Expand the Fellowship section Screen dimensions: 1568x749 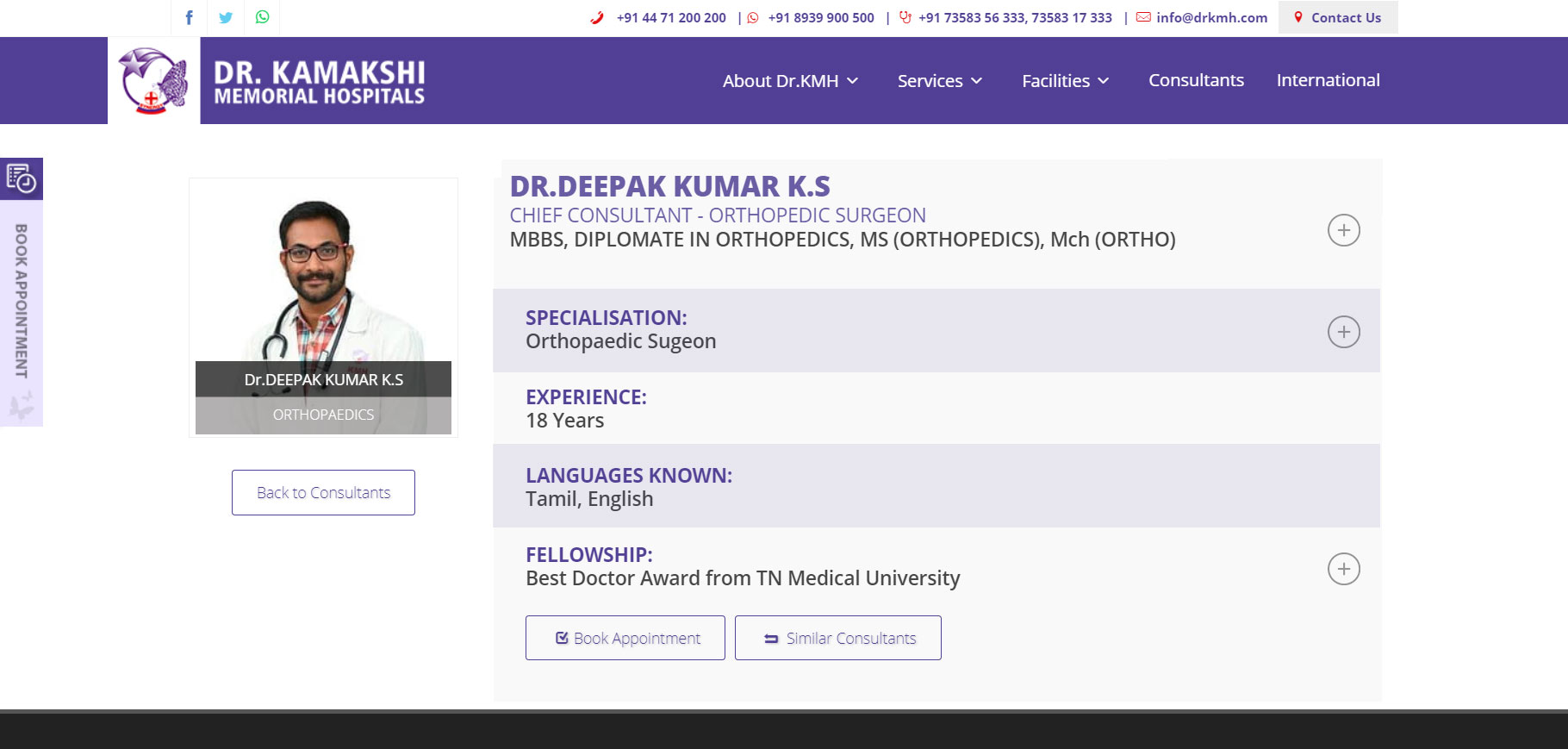coord(1343,569)
